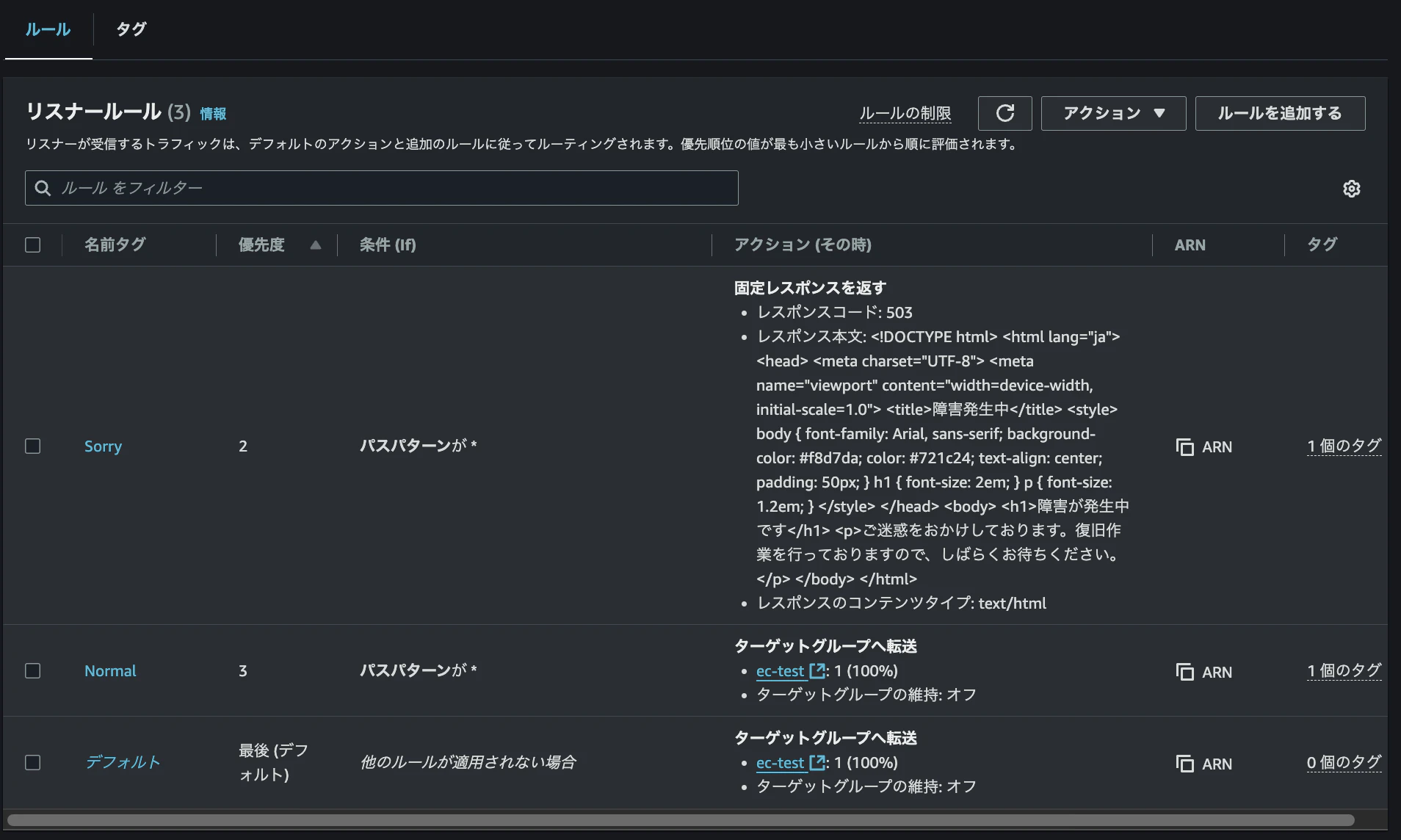Click アクション (その時) column header

click(x=803, y=245)
